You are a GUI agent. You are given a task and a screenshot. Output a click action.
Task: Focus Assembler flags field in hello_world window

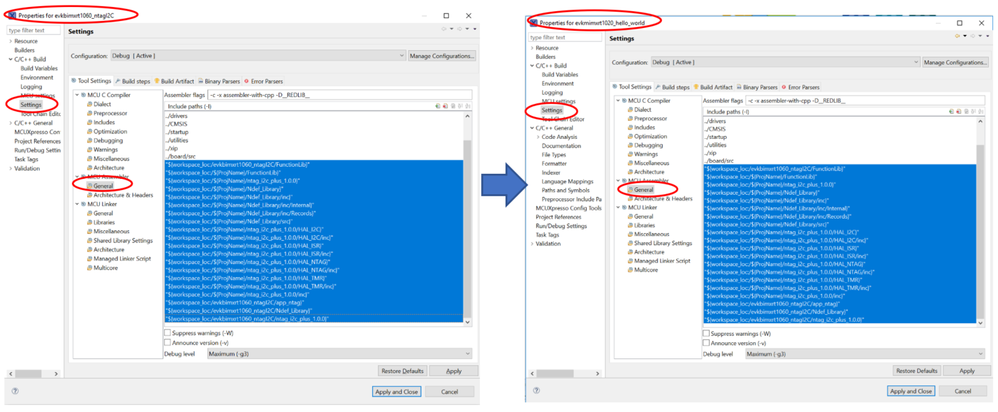click(866, 101)
